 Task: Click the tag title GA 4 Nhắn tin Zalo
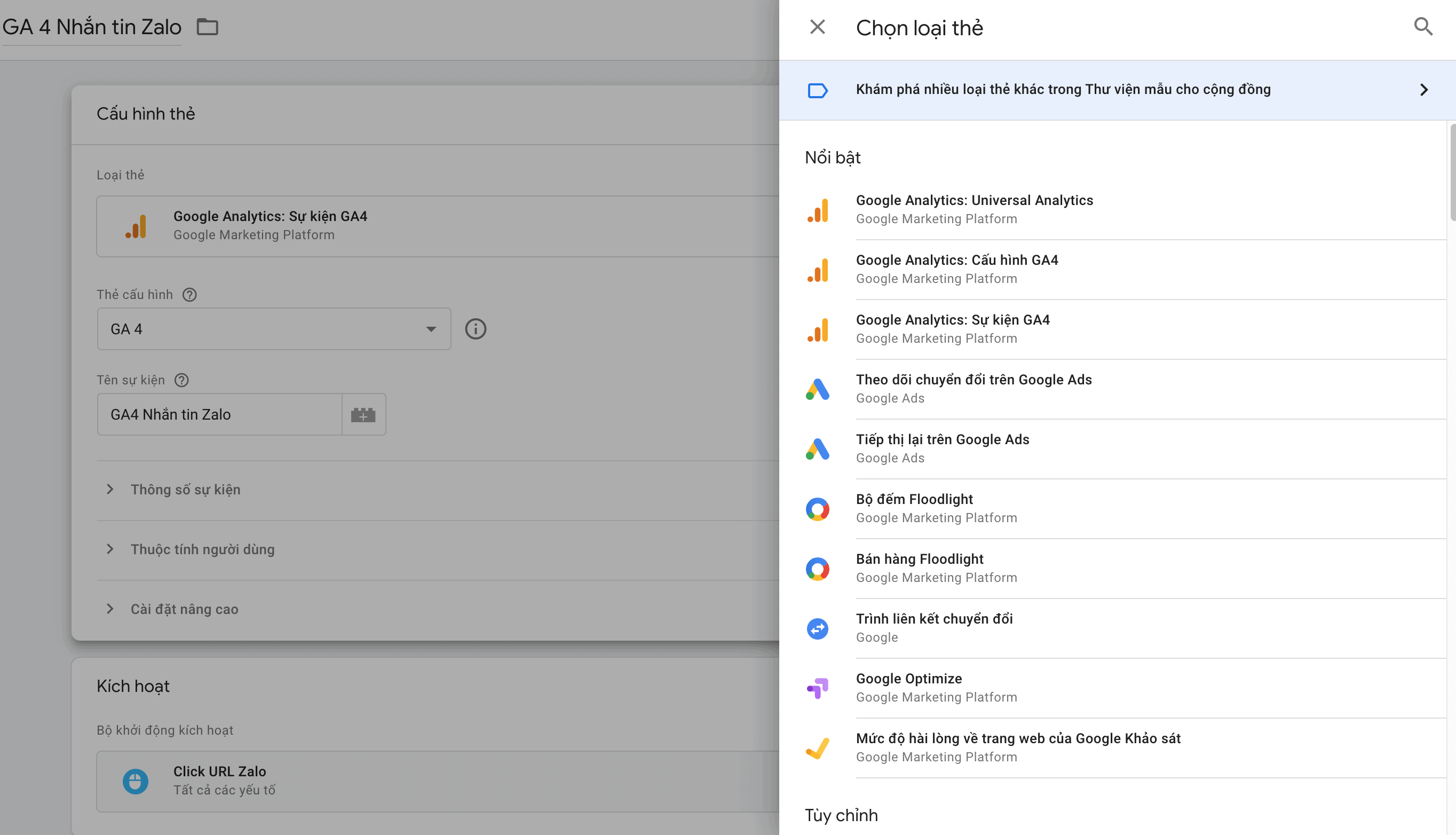[92, 27]
